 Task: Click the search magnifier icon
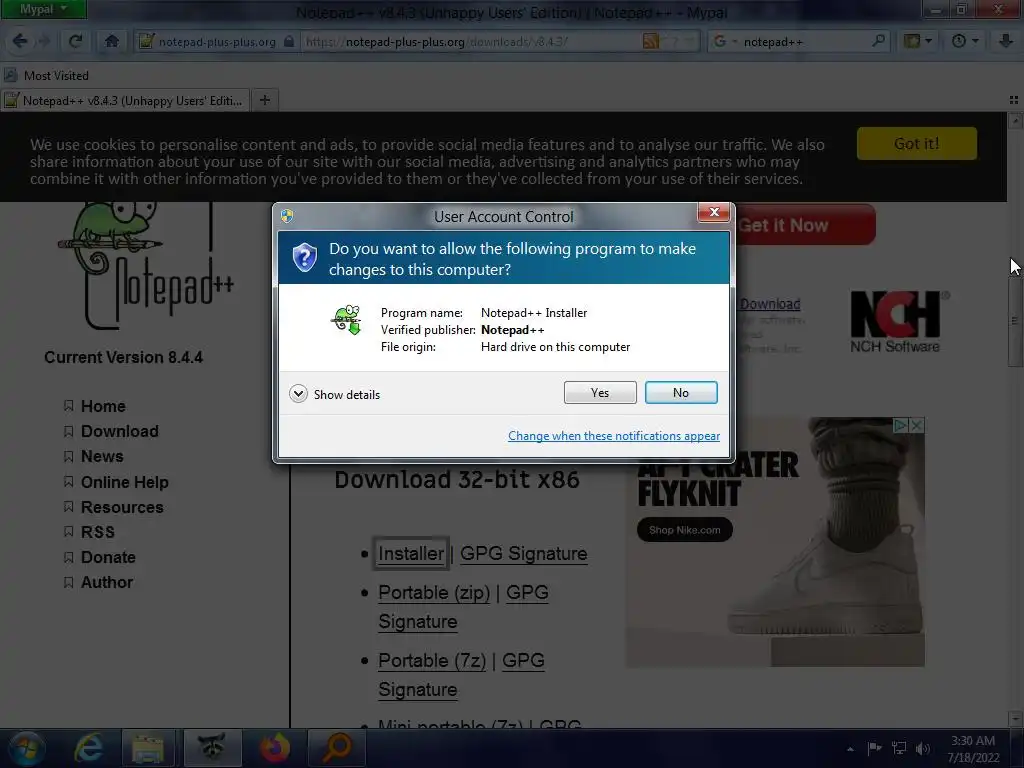[879, 41]
